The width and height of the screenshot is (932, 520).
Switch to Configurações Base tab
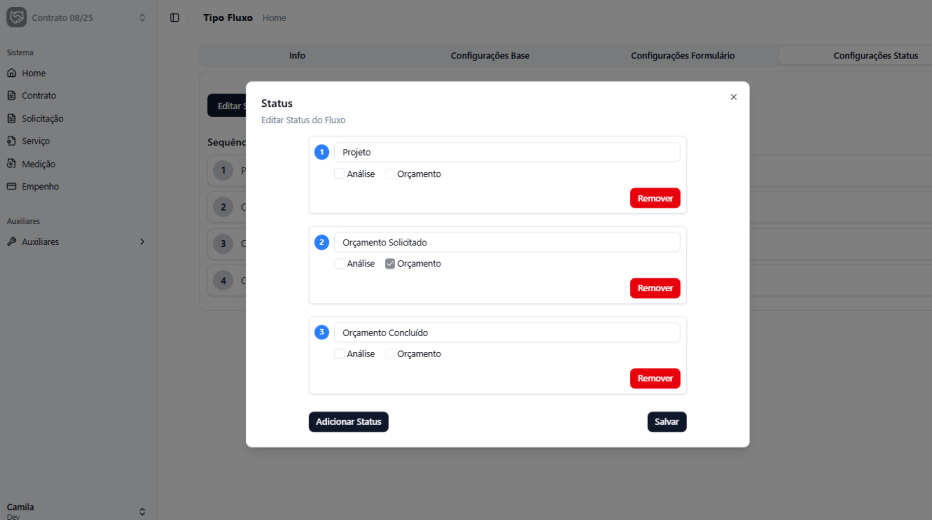click(490, 56)
